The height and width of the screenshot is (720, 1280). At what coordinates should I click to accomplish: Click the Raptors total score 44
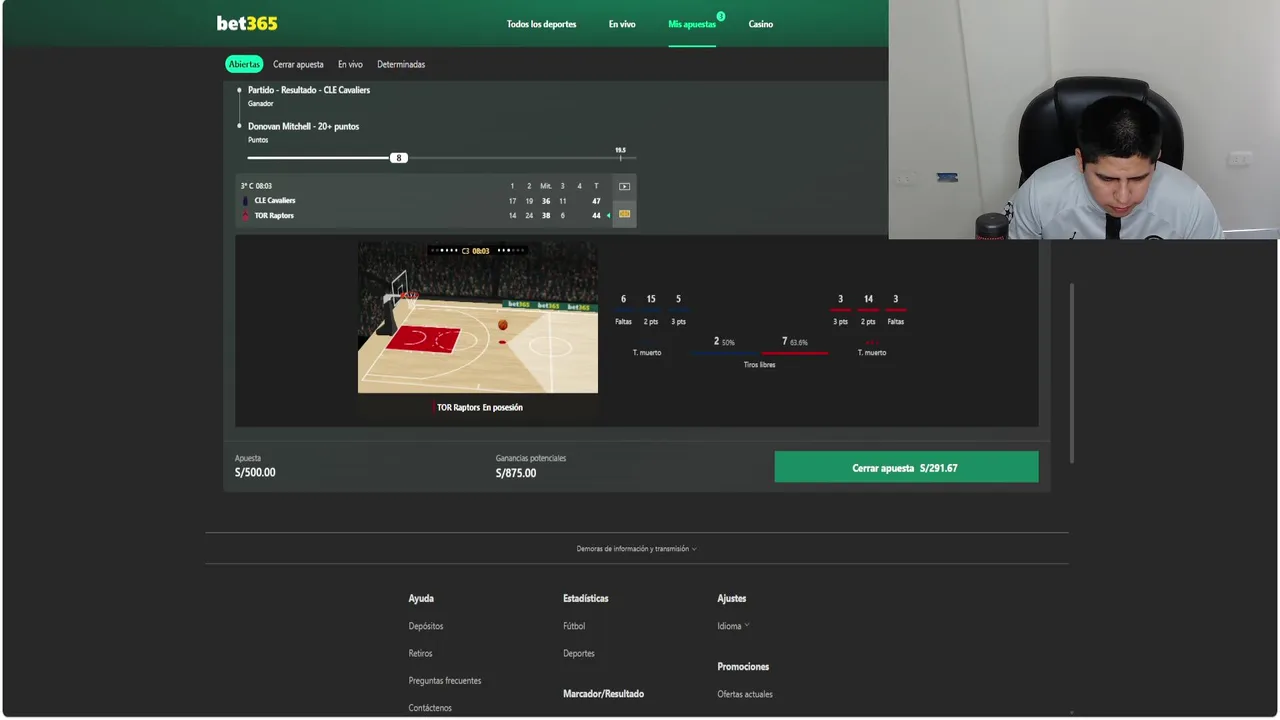(x=596, y=215)
